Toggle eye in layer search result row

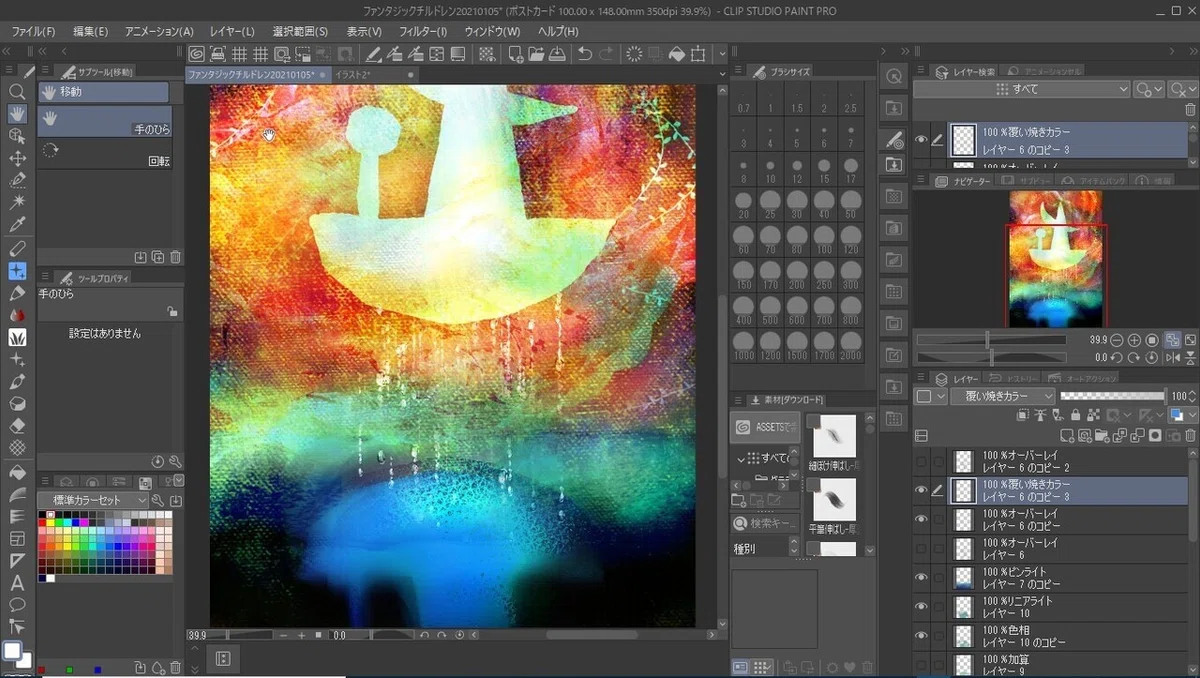(921, 140)
